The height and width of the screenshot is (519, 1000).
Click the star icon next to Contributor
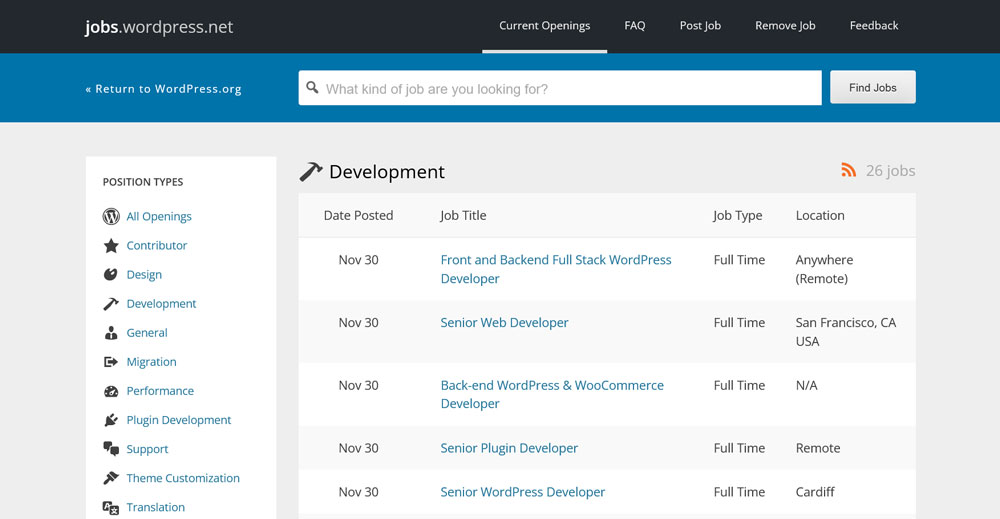click(111, 245)
